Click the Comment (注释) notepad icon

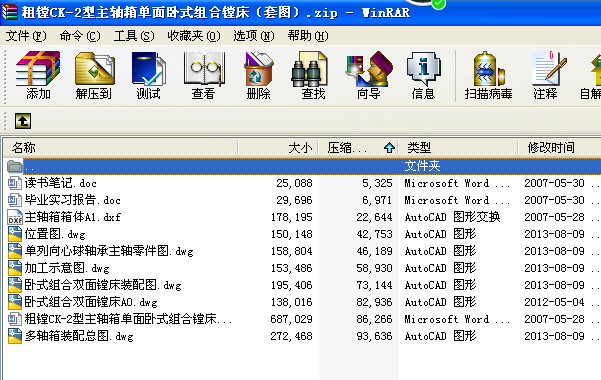[x=548, y=69]
